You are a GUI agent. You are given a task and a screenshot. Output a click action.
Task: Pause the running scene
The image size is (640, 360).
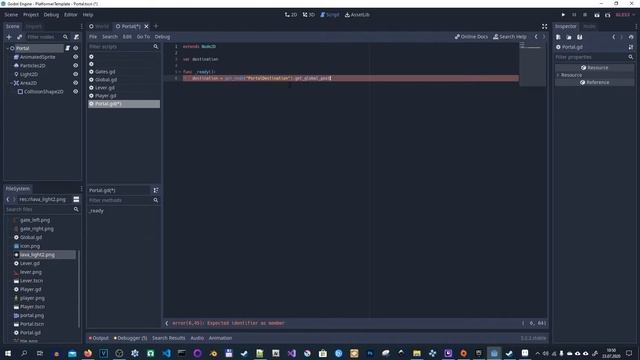pos(574,15)
